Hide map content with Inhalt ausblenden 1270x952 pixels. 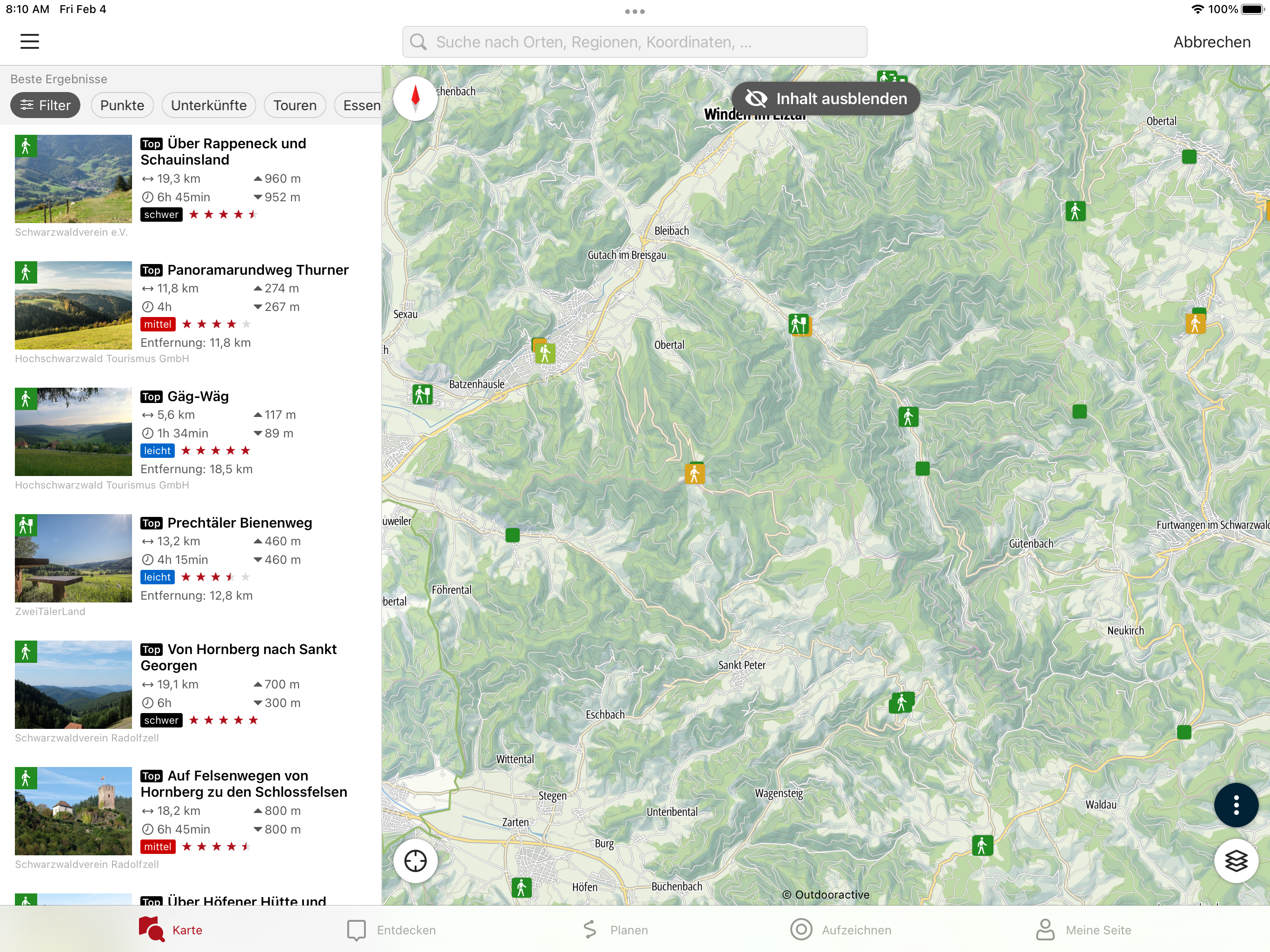click(x=825, y=99)
